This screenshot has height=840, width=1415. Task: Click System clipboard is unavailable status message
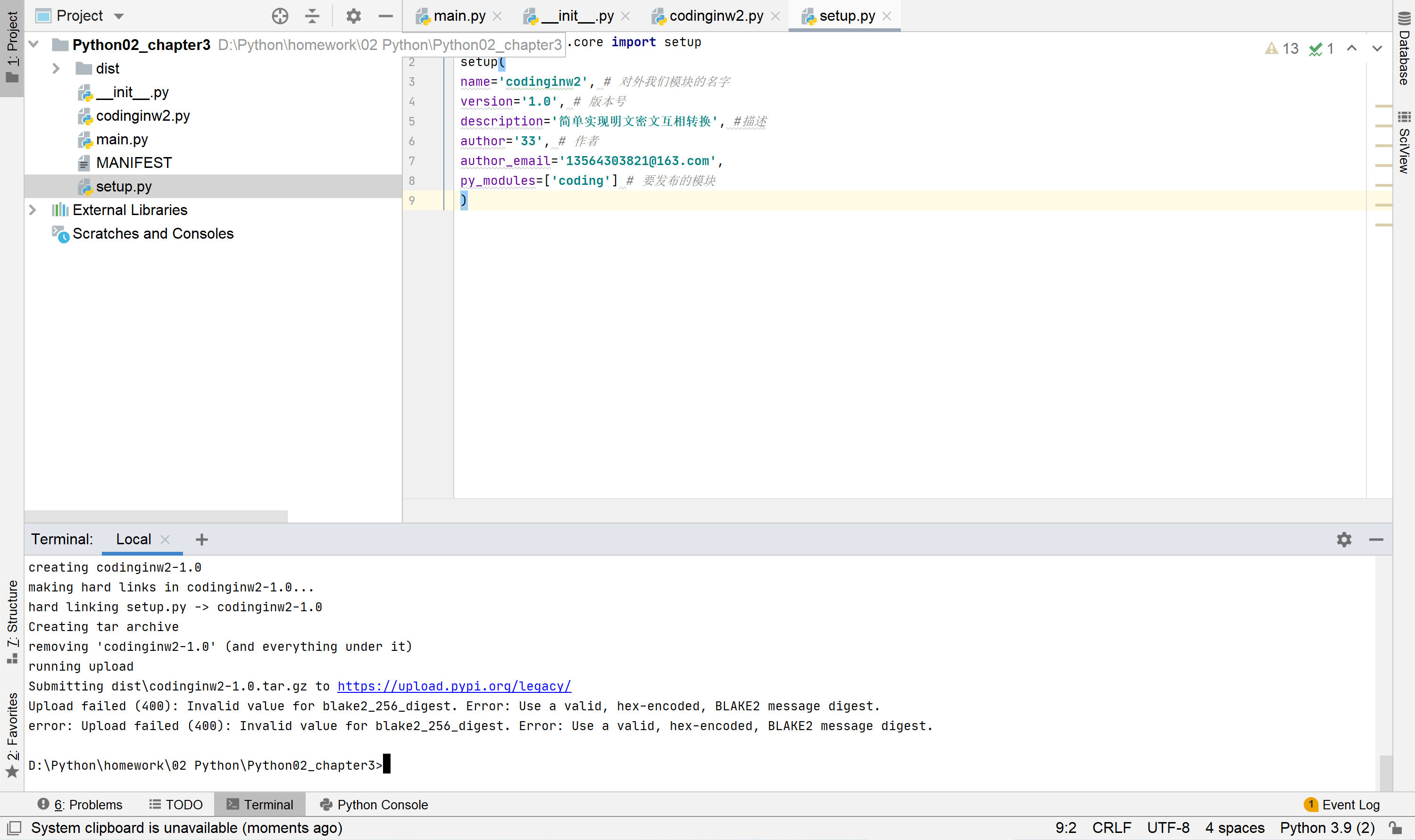pos(187,828)
